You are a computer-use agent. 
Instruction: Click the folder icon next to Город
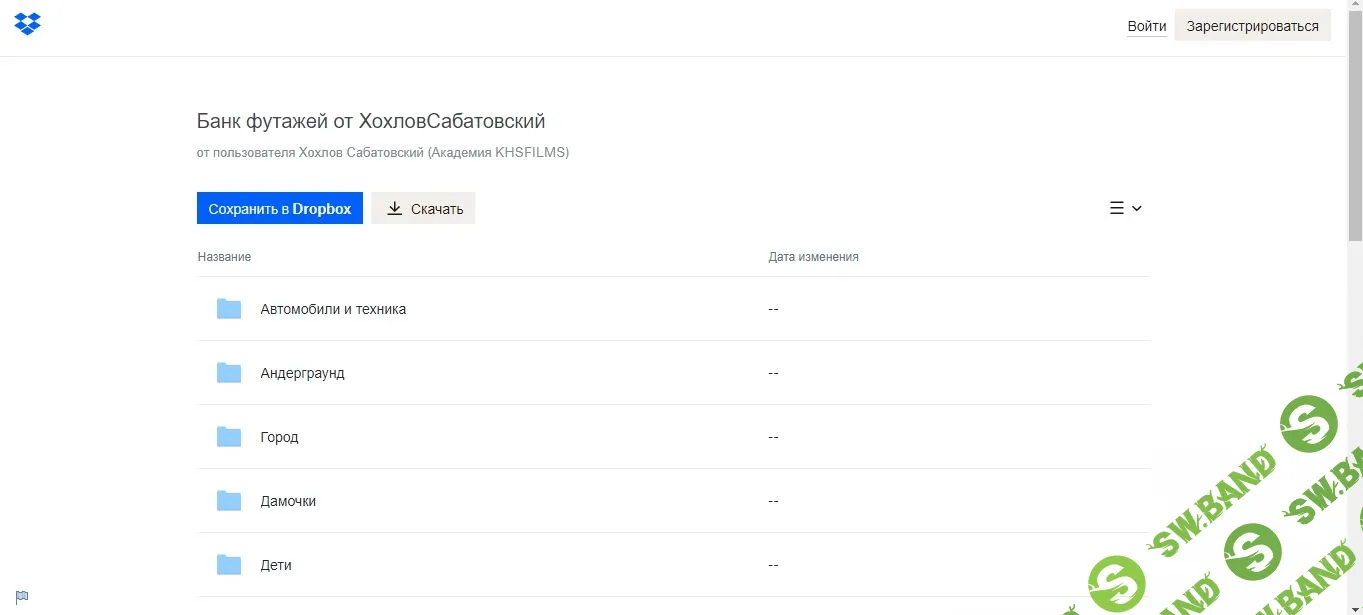point(229,437)
